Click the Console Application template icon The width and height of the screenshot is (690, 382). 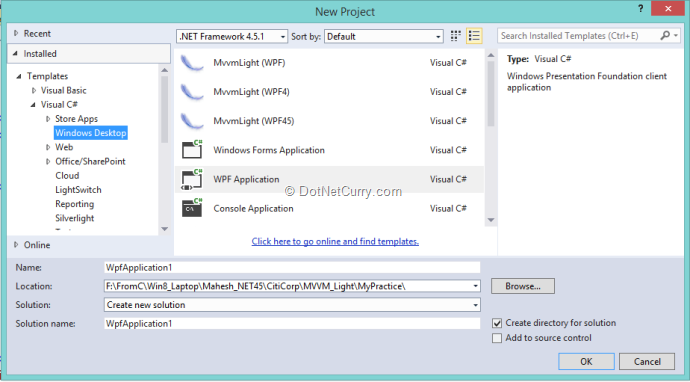[192, 208]
